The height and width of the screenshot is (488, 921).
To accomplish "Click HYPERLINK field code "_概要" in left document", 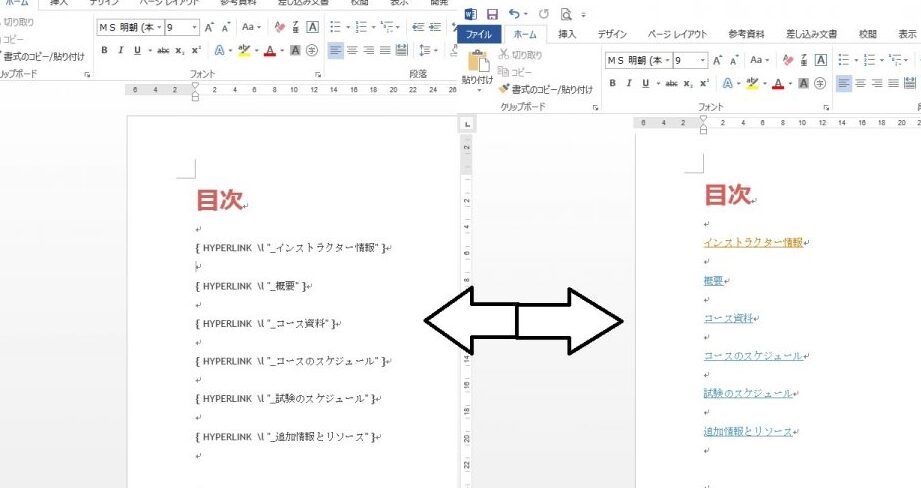I will [x=250, y=286].
